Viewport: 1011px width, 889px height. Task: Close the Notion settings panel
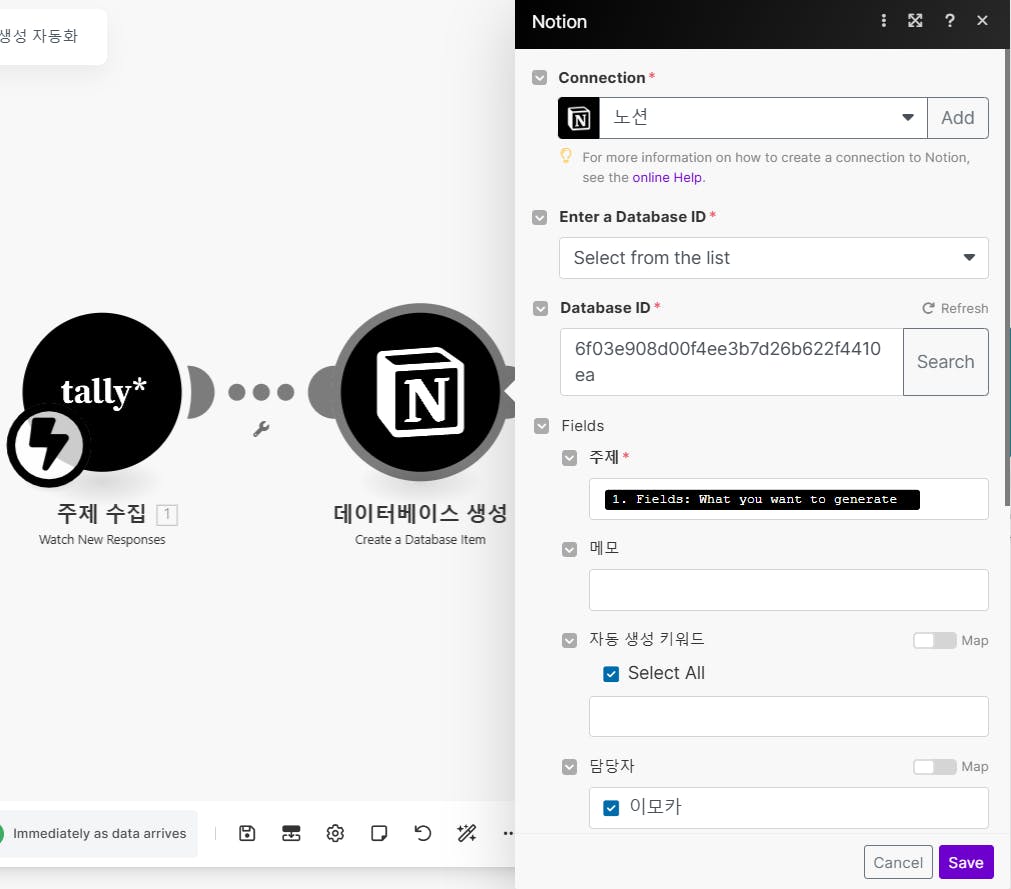click(x=982, y=21)
